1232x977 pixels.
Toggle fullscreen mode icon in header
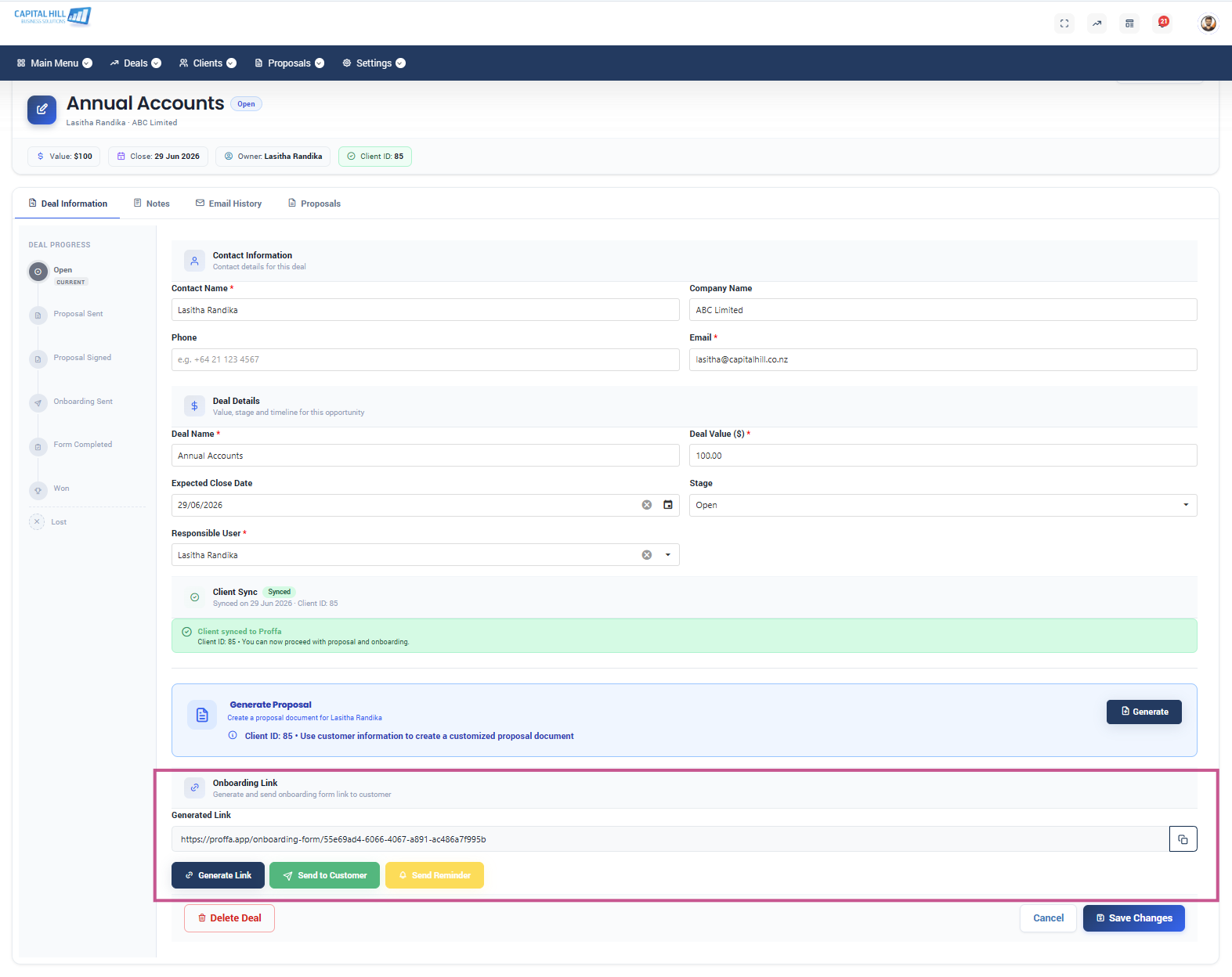click(x=1064, y=23)
